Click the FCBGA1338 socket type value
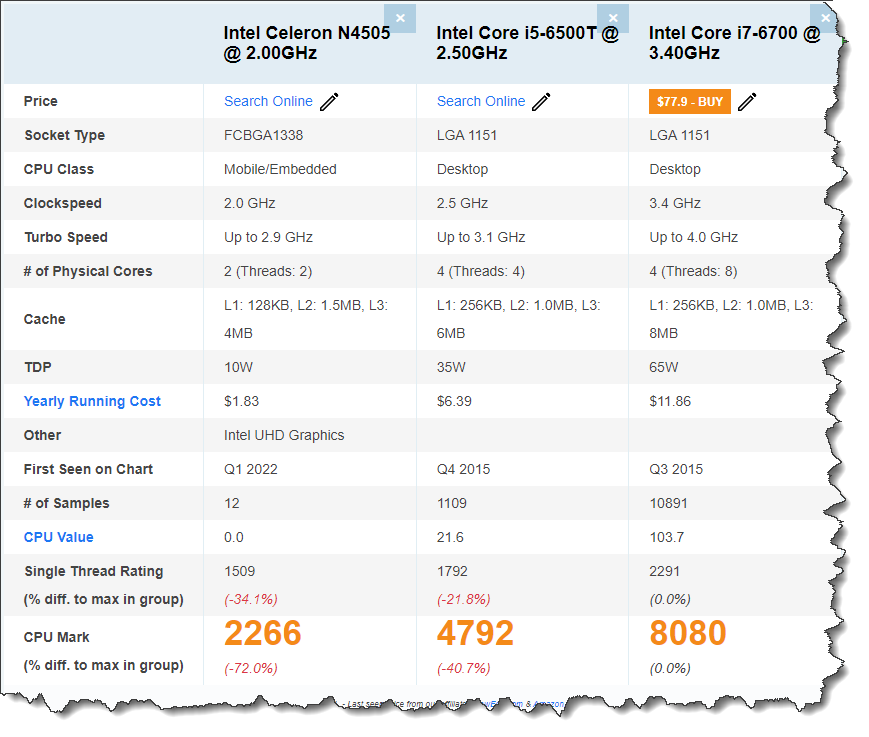The height and width of the screenshot is (737, 869). 264,135
